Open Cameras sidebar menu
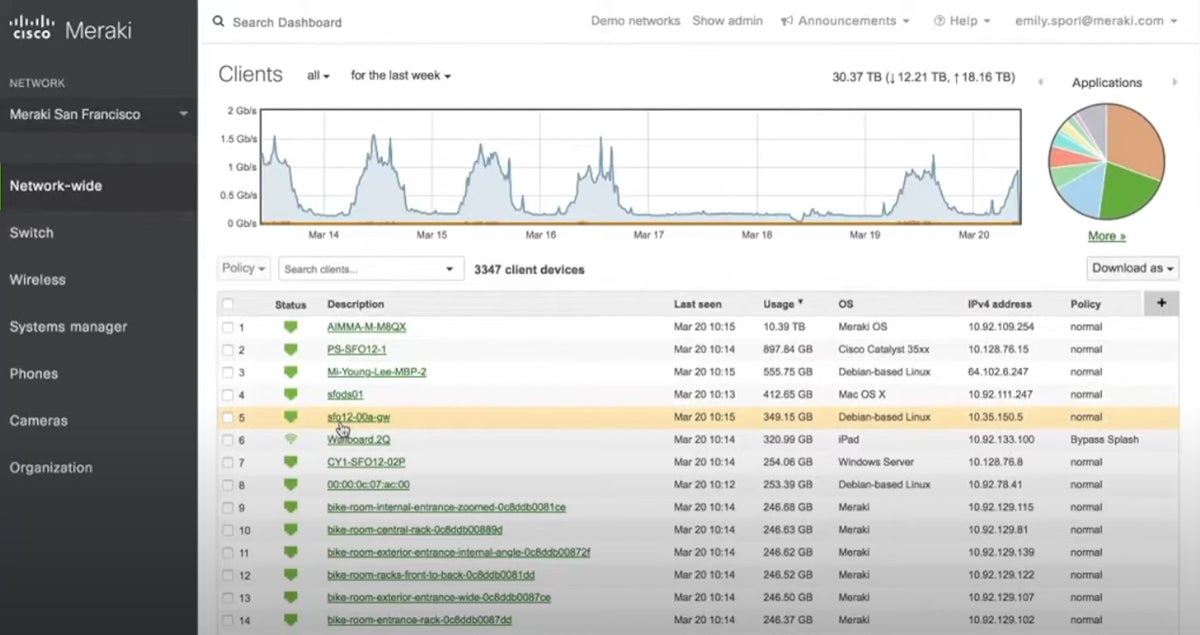This screenshot has width=1200, height=635. pyautogui.click(x=38, y=421)
